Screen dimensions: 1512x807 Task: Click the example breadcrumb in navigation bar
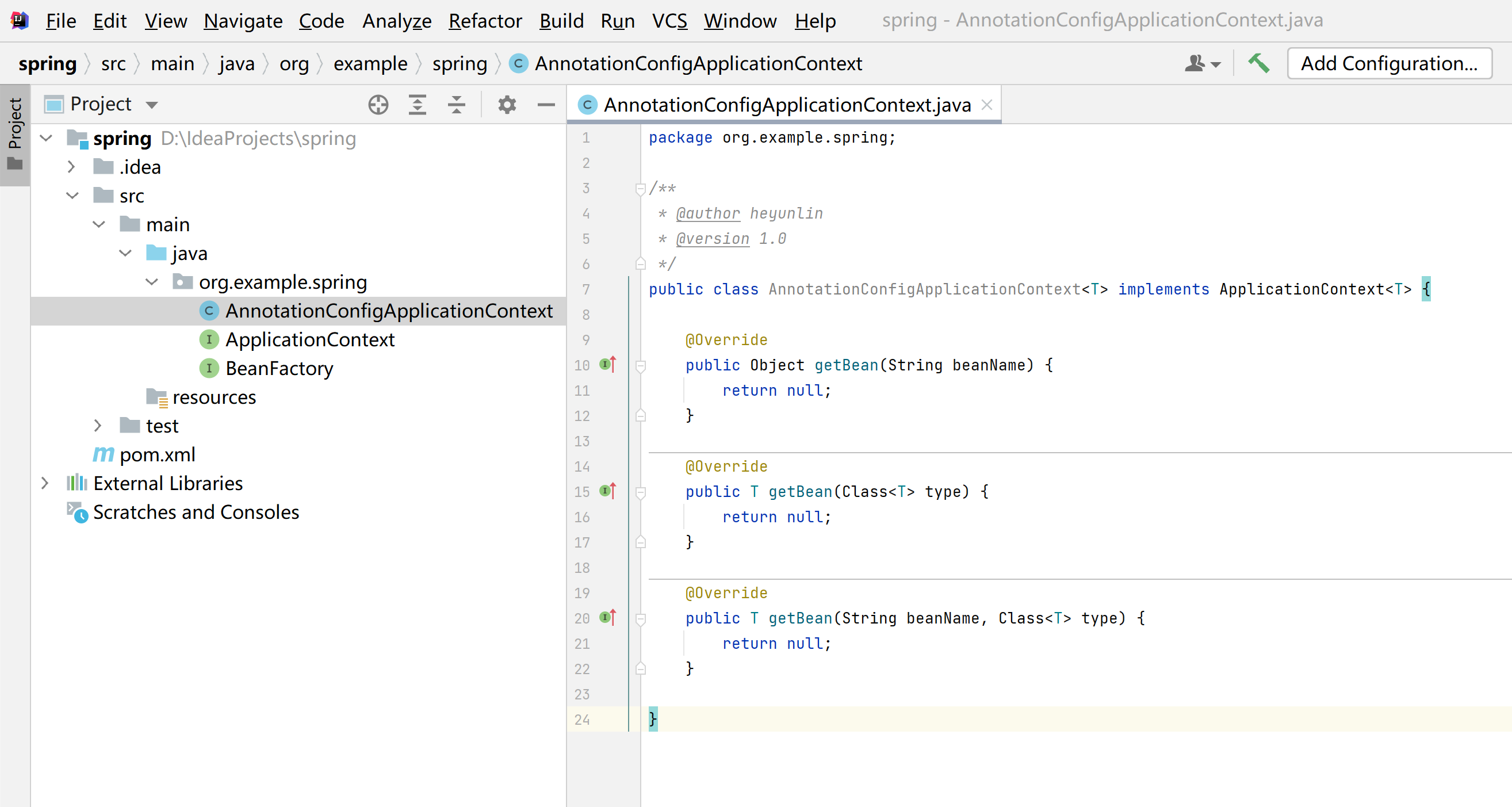(x=370, y=63)
